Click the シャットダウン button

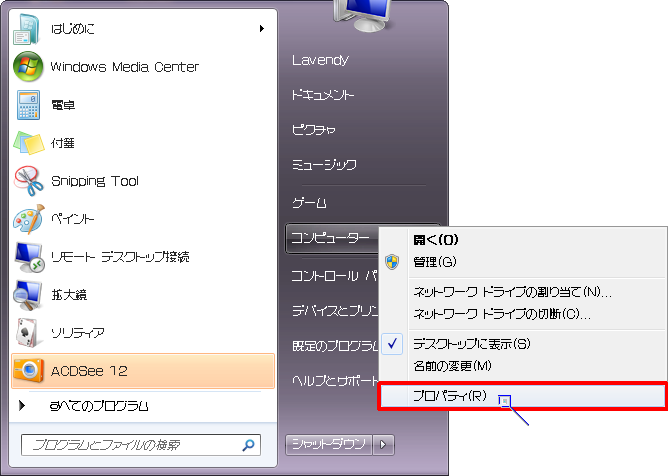[328, 444]
